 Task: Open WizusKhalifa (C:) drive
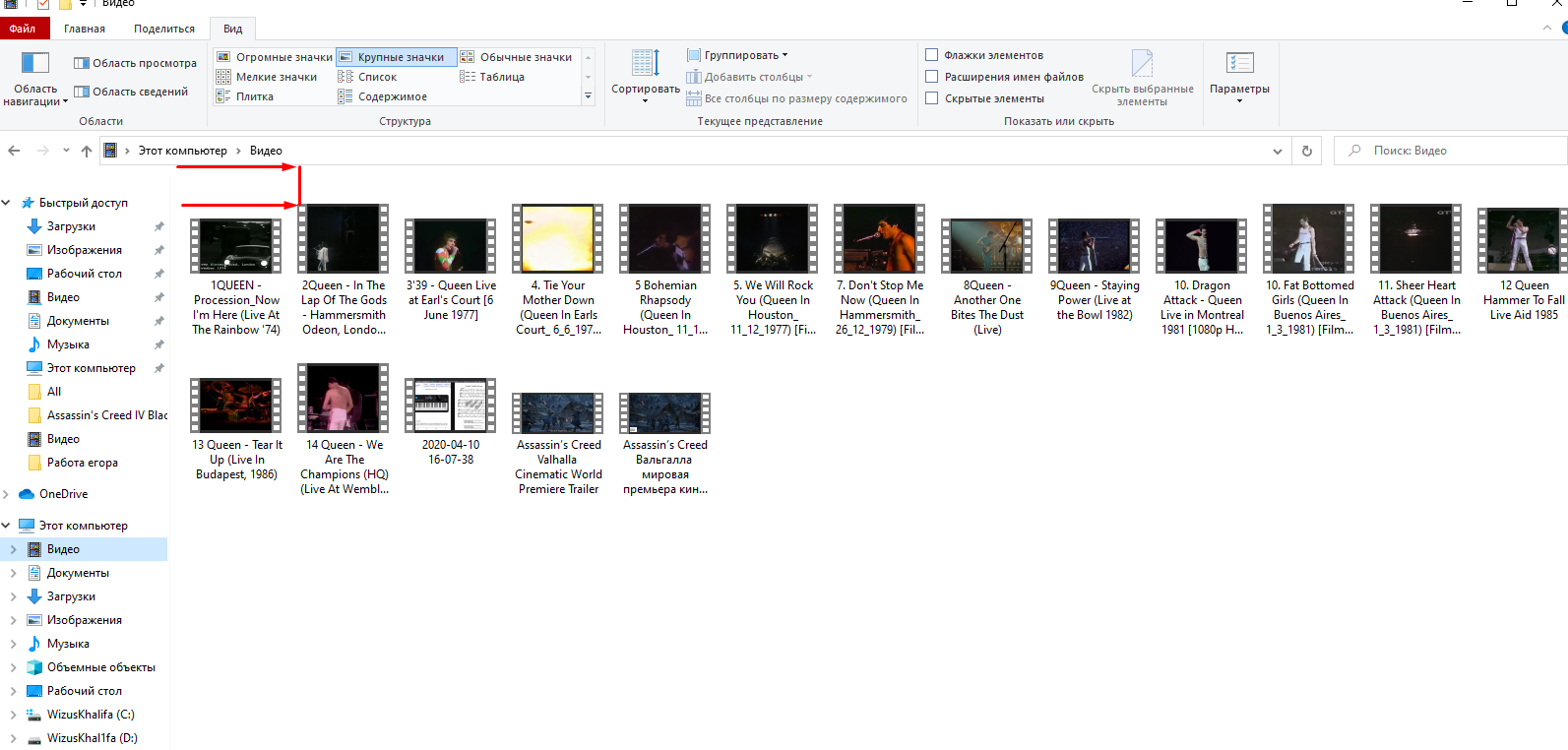(91, 715)
